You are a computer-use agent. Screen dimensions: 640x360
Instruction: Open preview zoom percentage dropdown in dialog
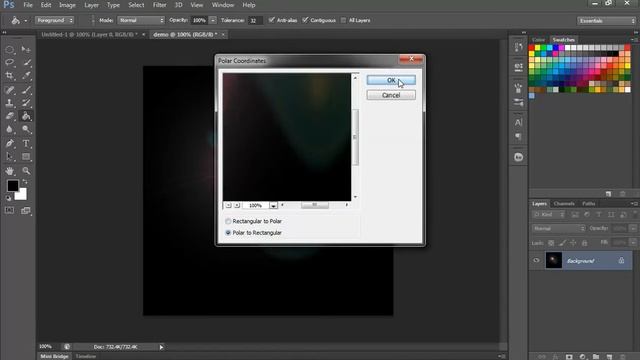(273, 205)
